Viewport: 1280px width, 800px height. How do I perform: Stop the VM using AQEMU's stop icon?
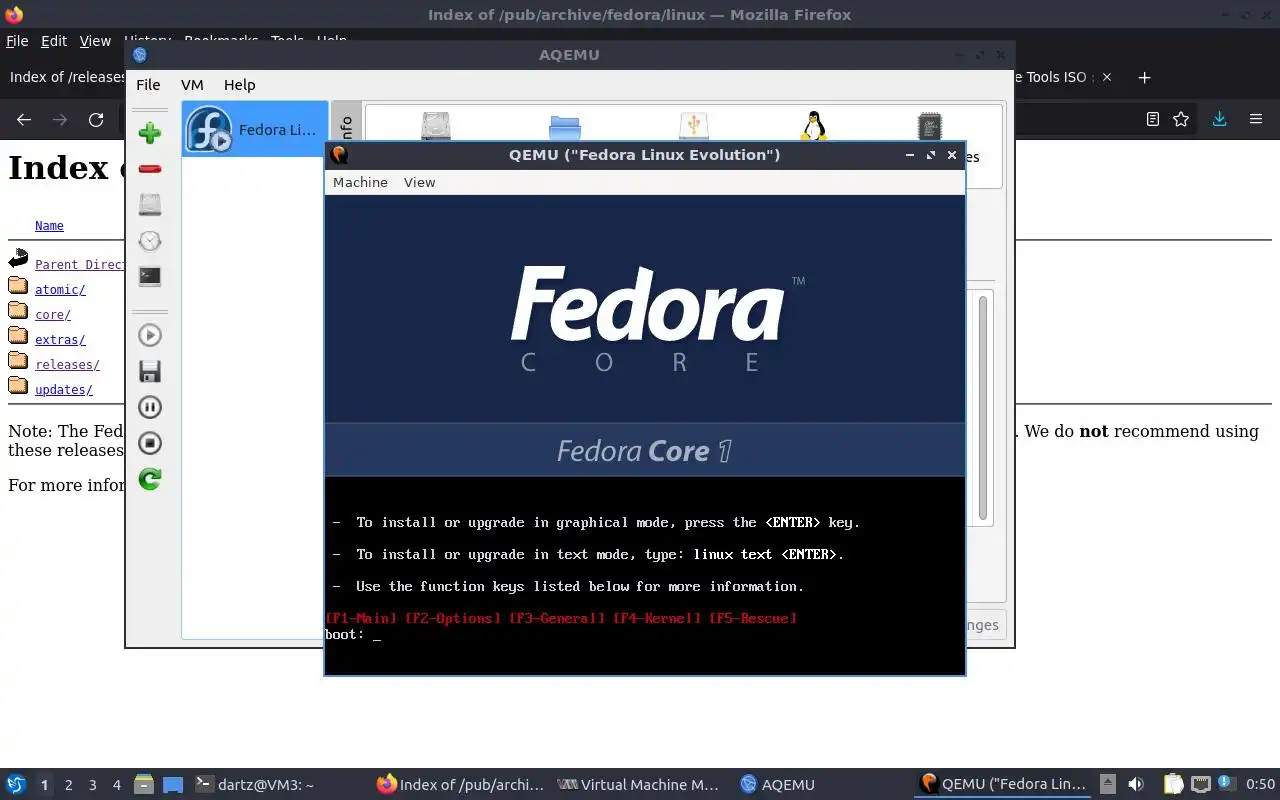tap(150, 443)
